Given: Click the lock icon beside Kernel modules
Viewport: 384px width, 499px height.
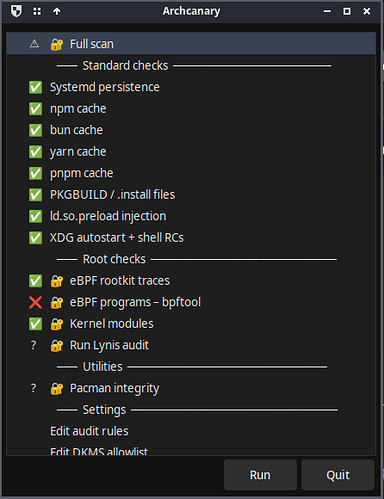Looking at the screenshot, I should tap(57, 324).
